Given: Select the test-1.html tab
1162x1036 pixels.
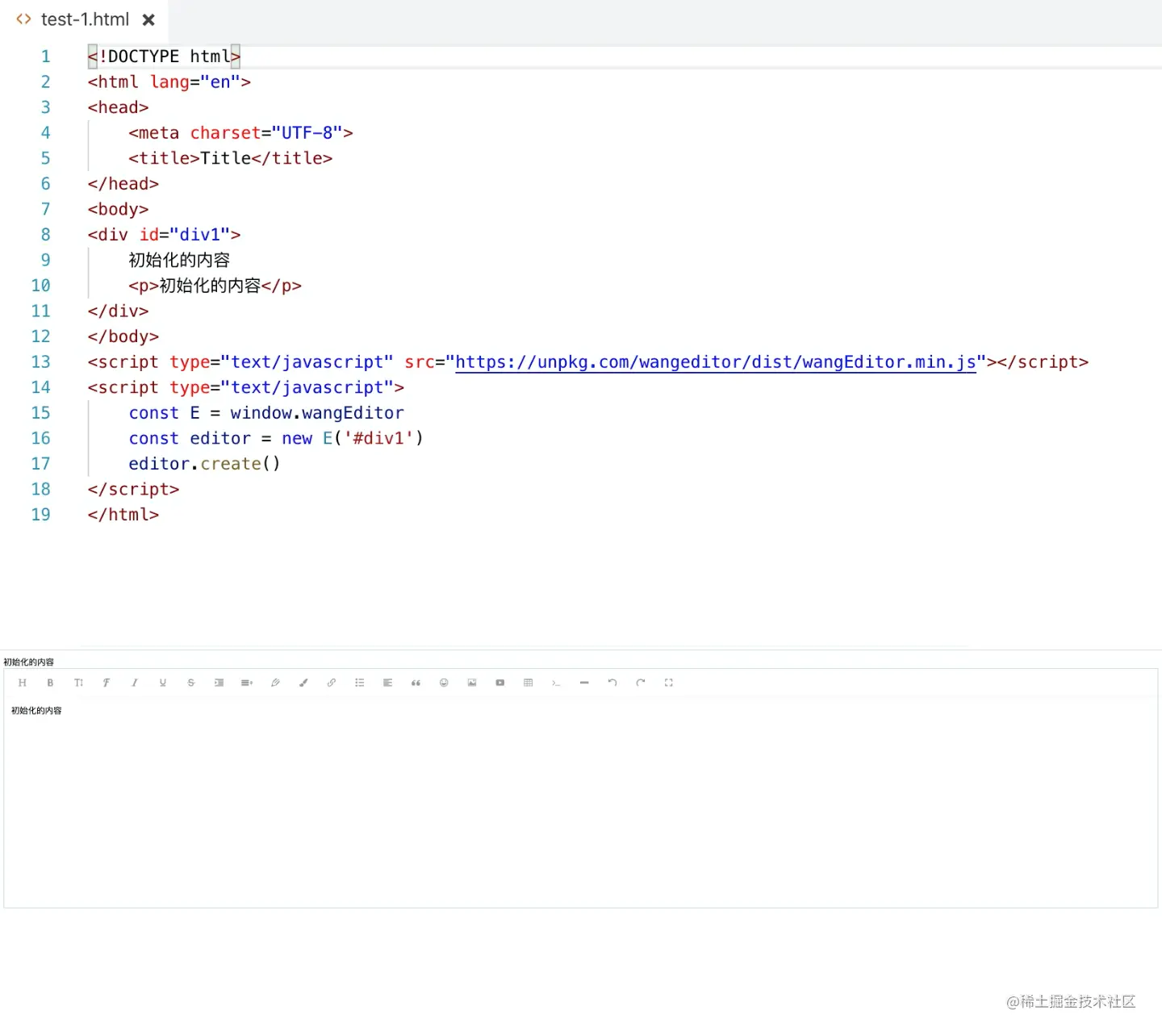Looking at the screenshot, I should pyautogui.click(x=85, y=19).
